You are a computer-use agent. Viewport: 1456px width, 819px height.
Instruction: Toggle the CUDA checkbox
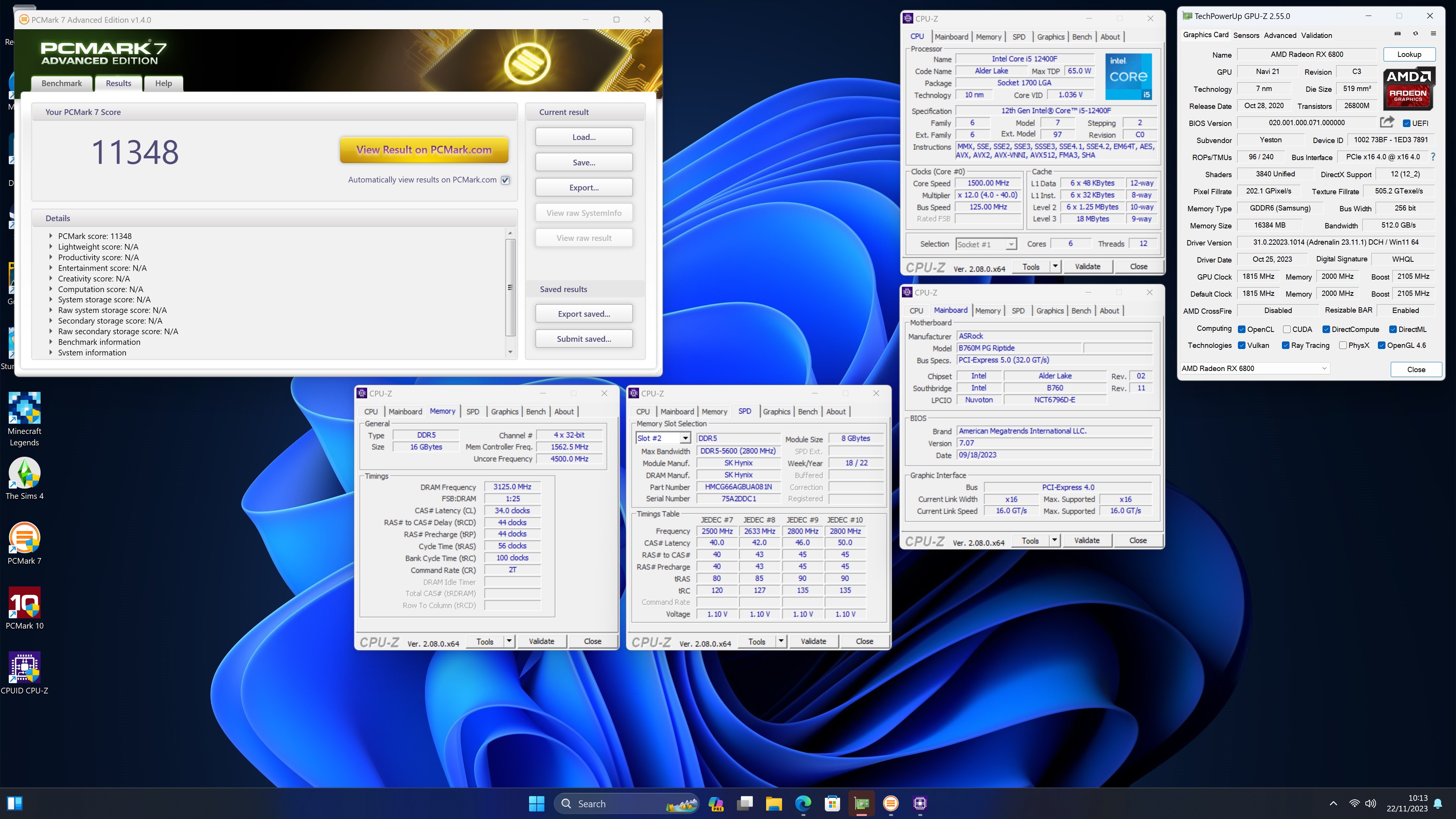(1287, 330)
